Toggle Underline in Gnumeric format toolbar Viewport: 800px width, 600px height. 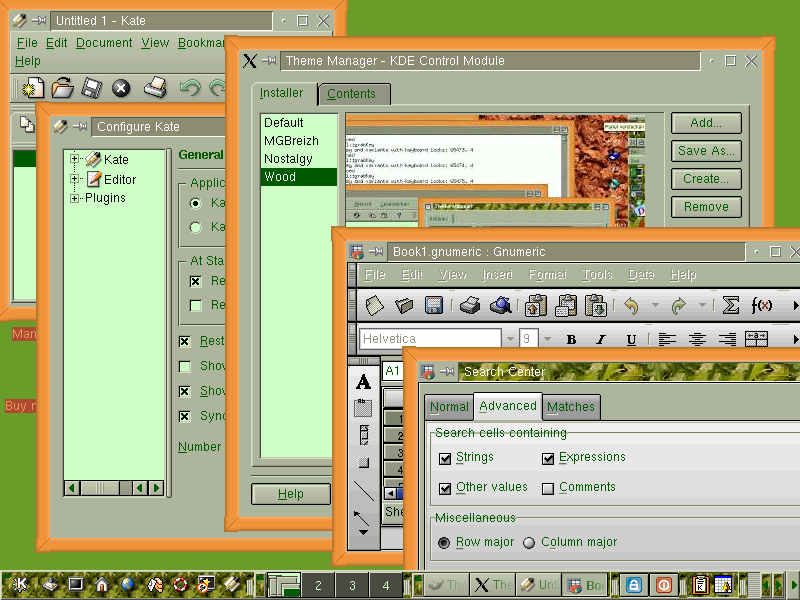(x=631, y=339)
